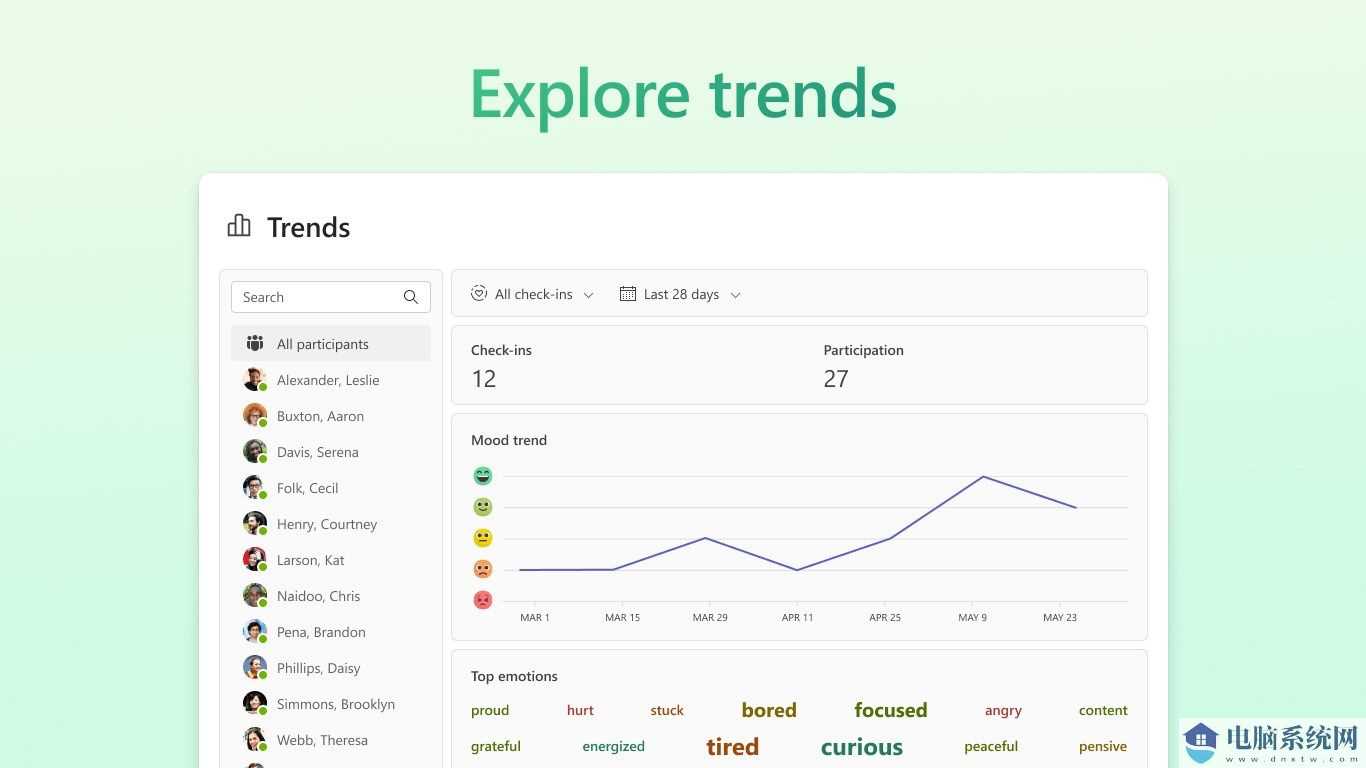Click the calendar icon by Last 28 days
The height and width of the screenshot is (768, 1366).
click(x=628, y=294)
